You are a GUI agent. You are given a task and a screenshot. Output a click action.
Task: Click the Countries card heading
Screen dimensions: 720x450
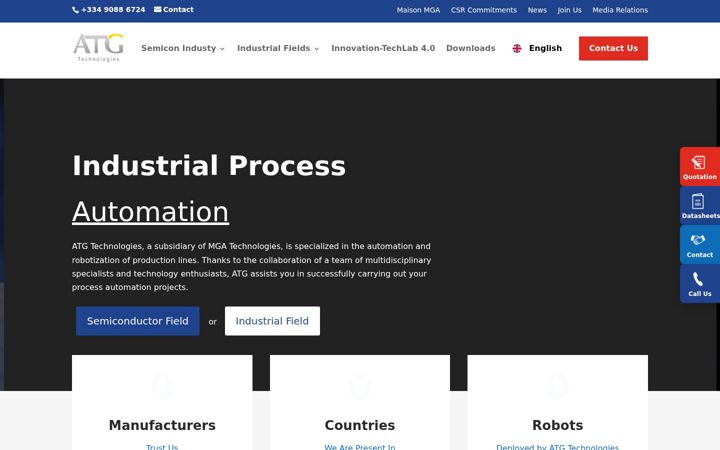click(360, 425)
